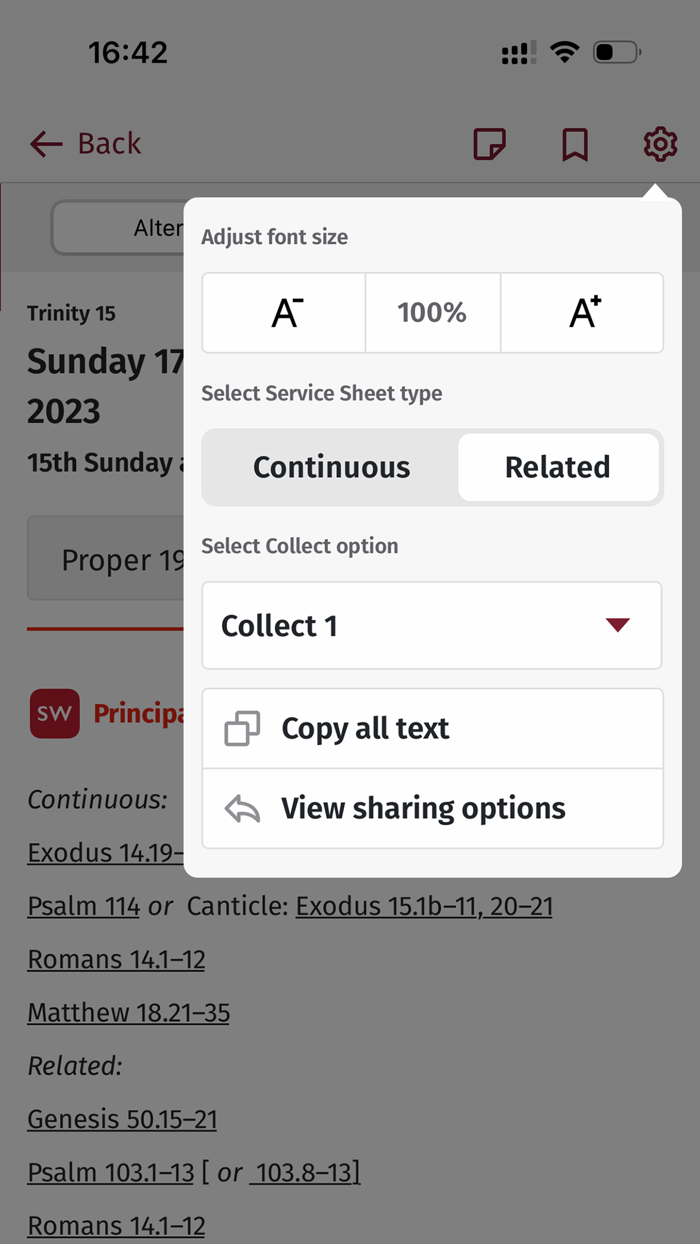
Task: Open the notes icon in the toolbar
Action: [x=489, y=144]
